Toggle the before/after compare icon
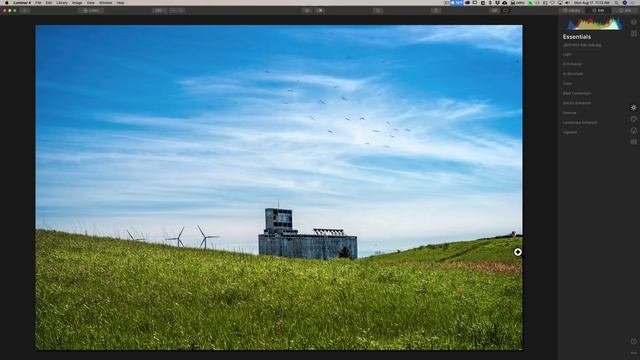This screenshot has width=640, height=360. 320,11
